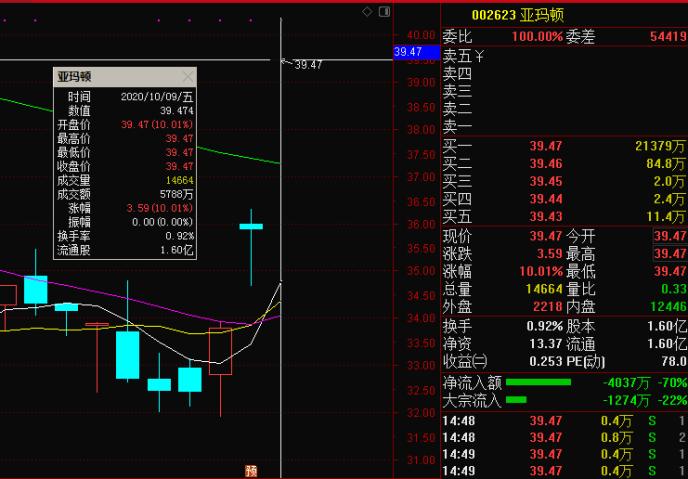This screenshot has height=479, width=688.
Task: Click the diamond icon above the chart
Action: [367, 12]
